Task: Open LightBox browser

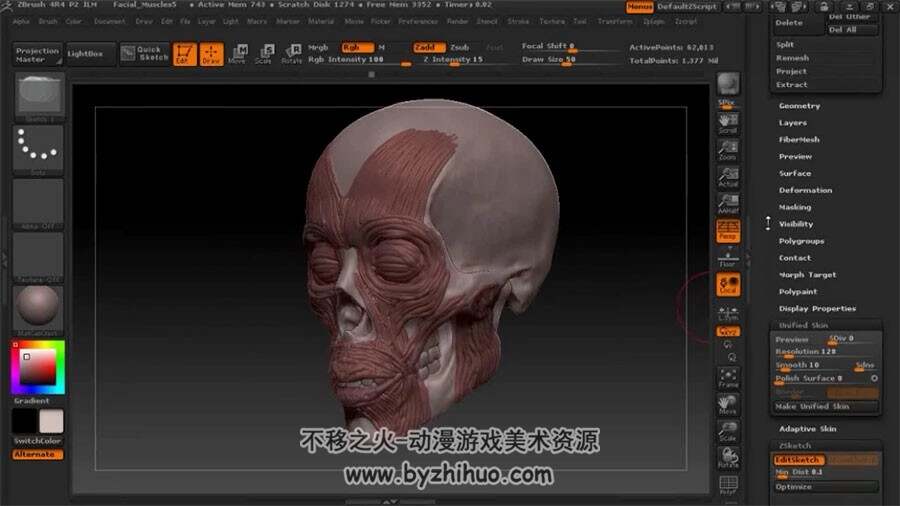Action: pos(91,54)
